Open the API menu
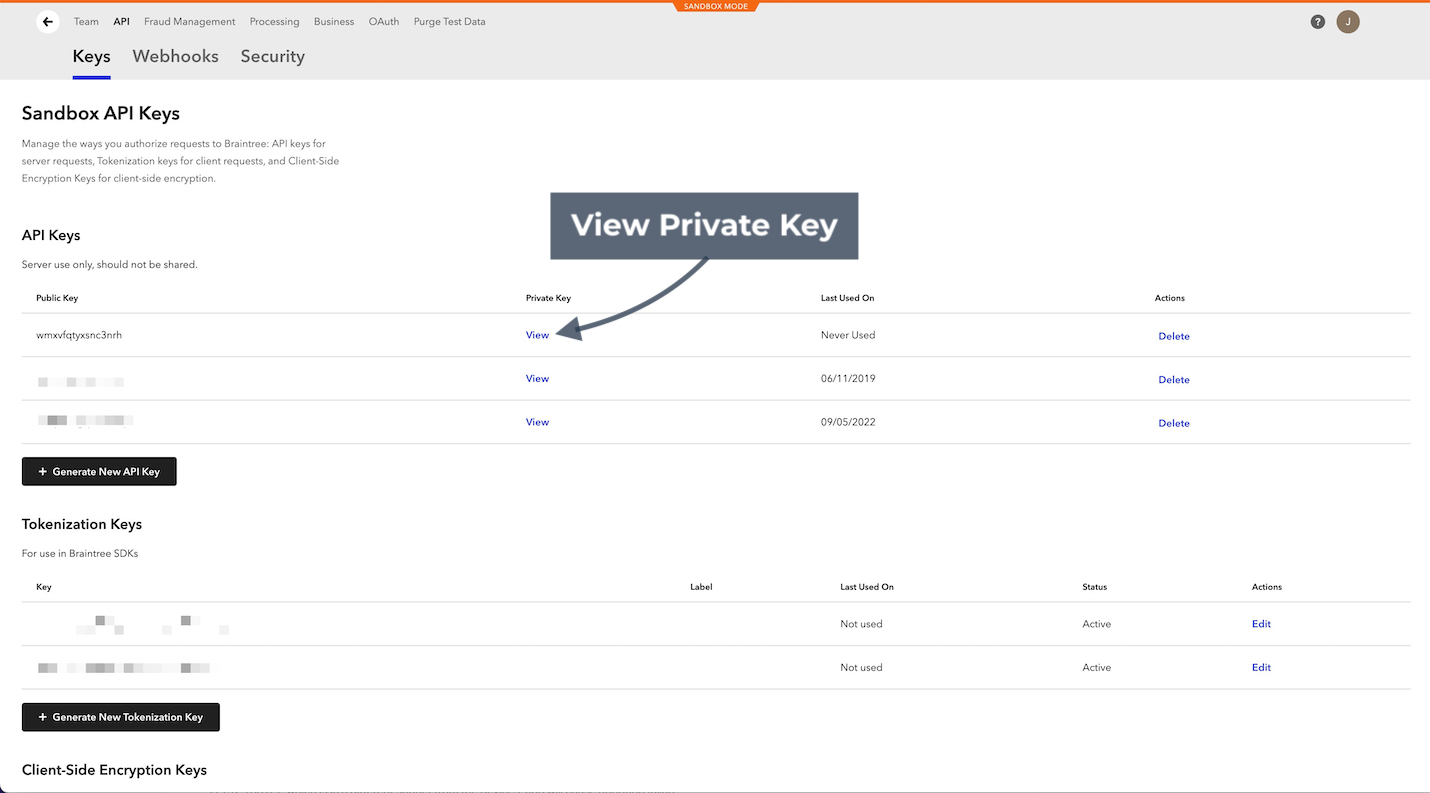Screen dimensions: 1430x793 pos(121,21)
